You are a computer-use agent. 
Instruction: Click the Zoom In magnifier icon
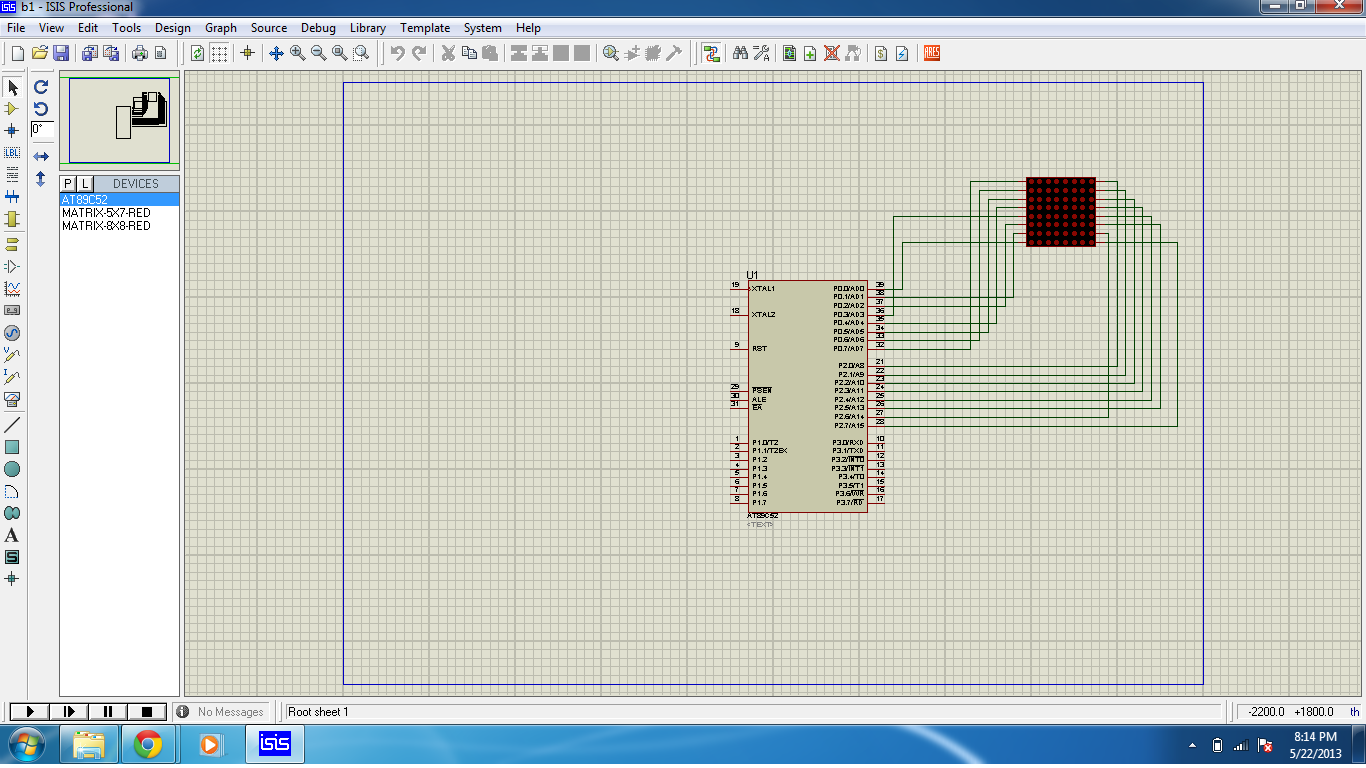tap(297, 53)
